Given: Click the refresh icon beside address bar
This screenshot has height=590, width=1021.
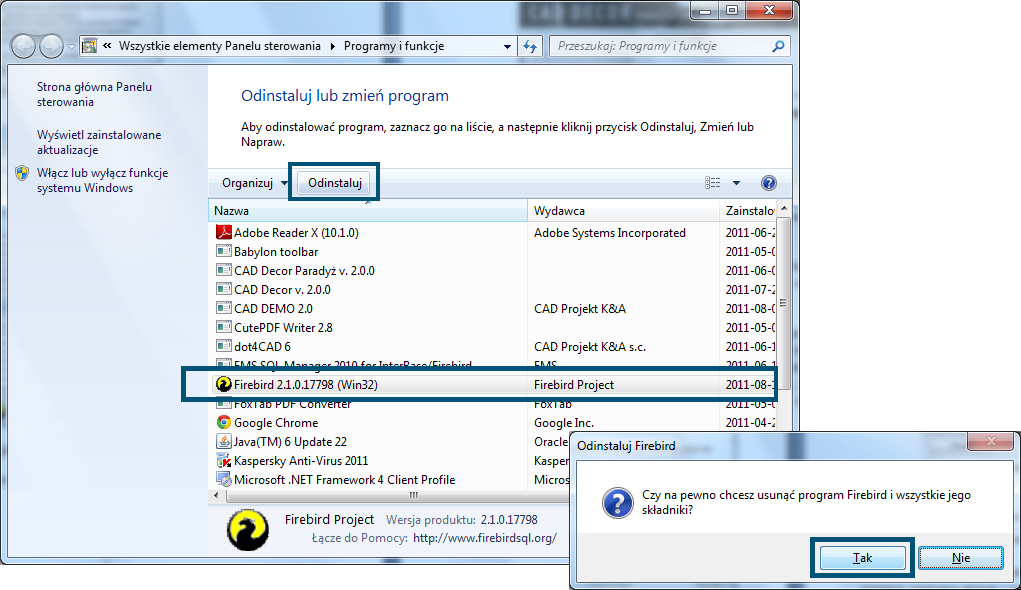Looking at the screenshot, I should pyautogui.click(x=530, y=46).
